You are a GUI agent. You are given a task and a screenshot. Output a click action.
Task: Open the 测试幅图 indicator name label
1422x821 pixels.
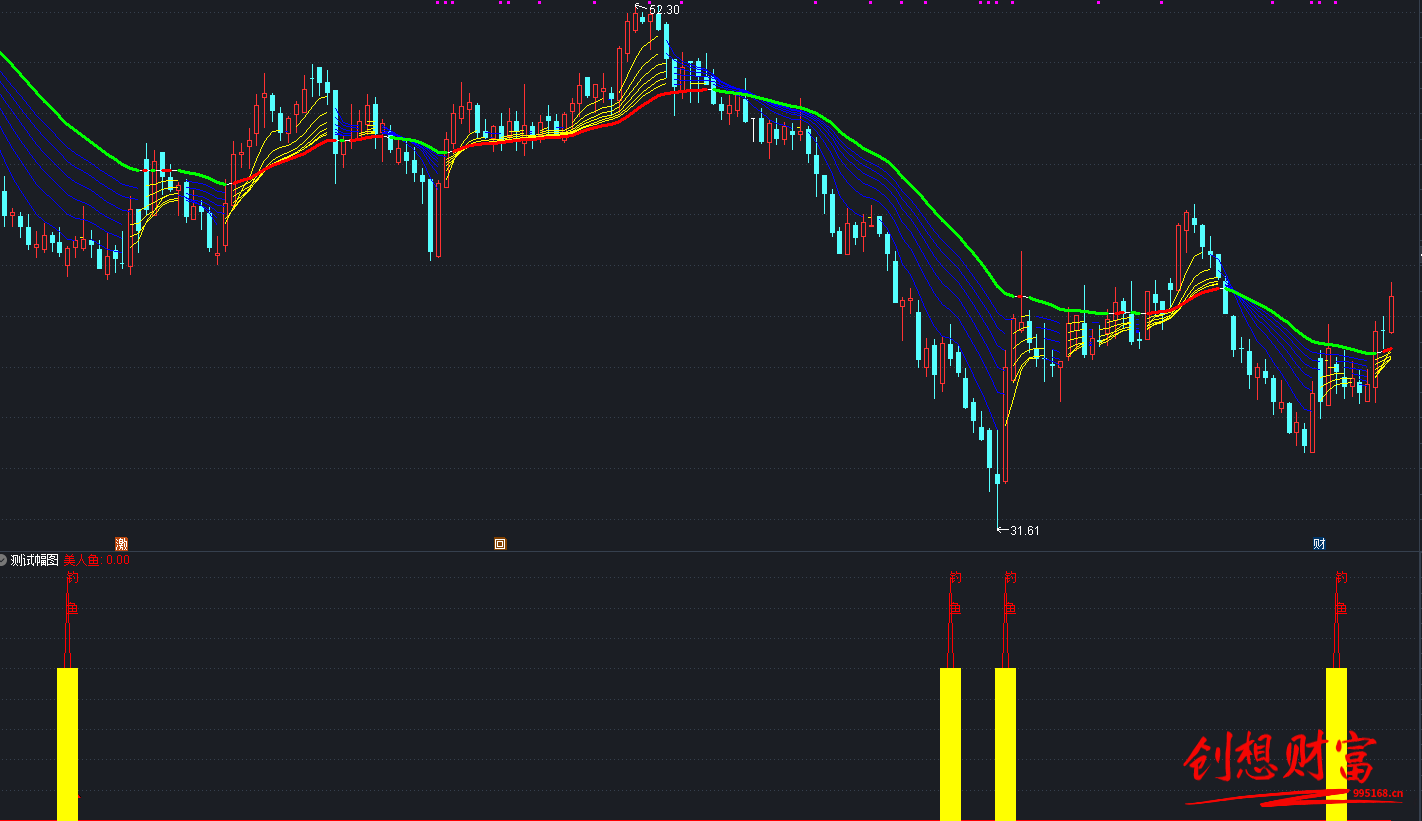[x=35, y=560]
